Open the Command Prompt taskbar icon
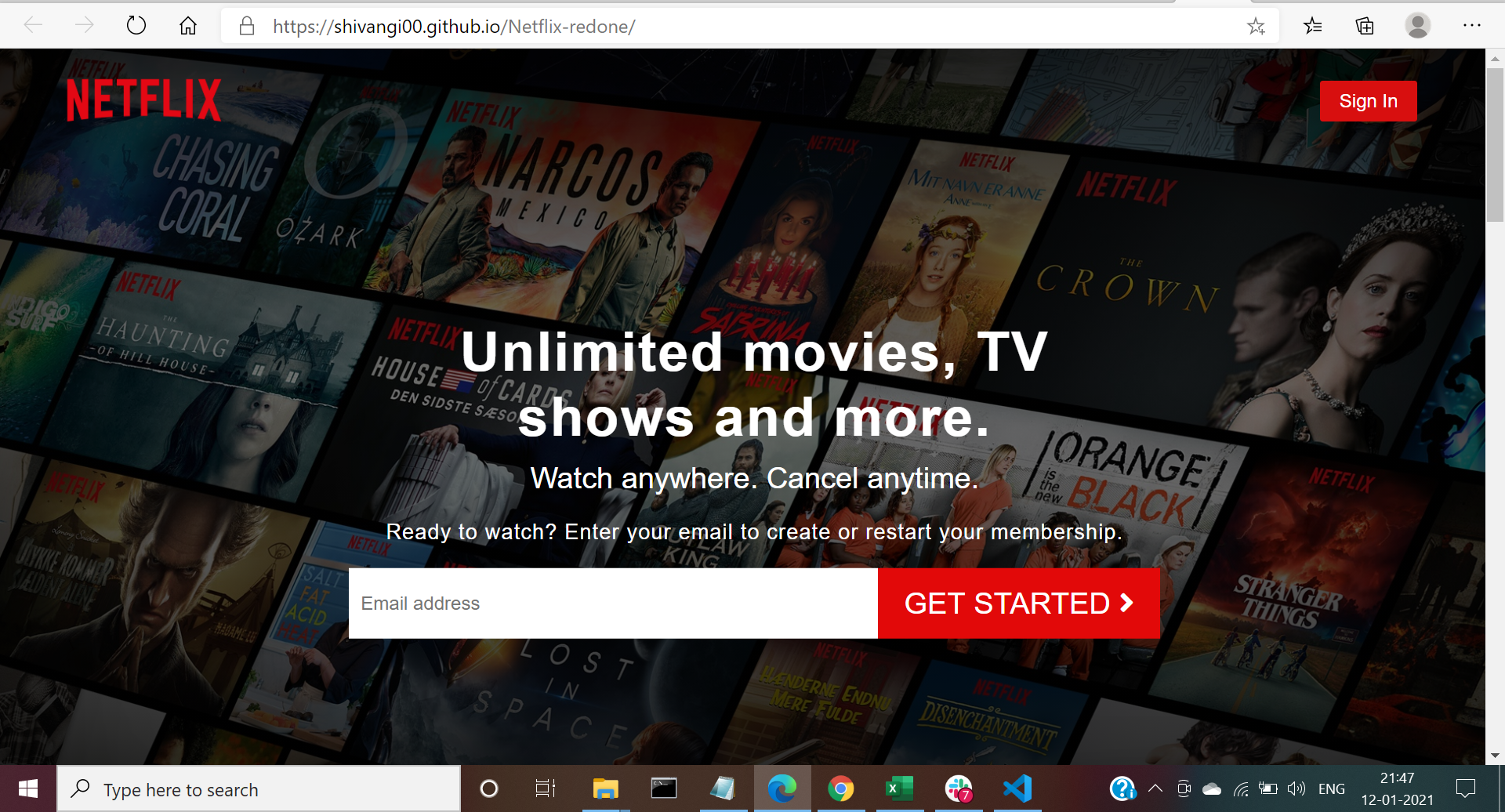The image size is (1505, 812). tap(664, 788)
